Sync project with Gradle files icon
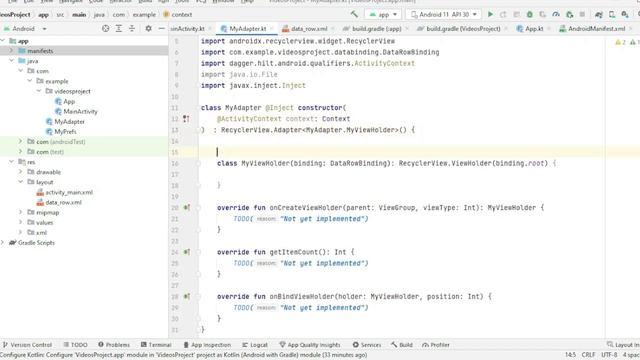Screen dimensions: 640x360 (599, 14)
